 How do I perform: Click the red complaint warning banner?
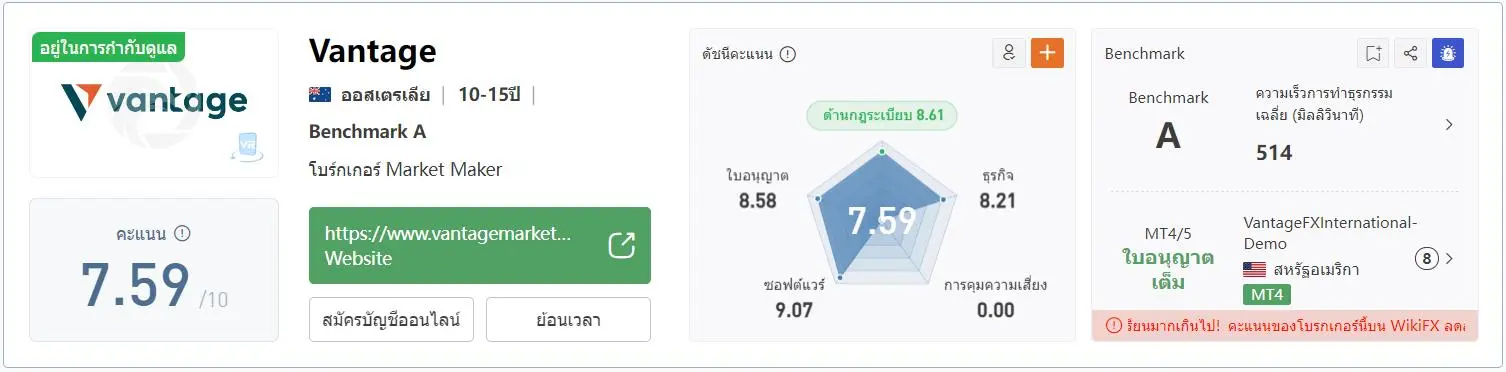coord(1285,325)
